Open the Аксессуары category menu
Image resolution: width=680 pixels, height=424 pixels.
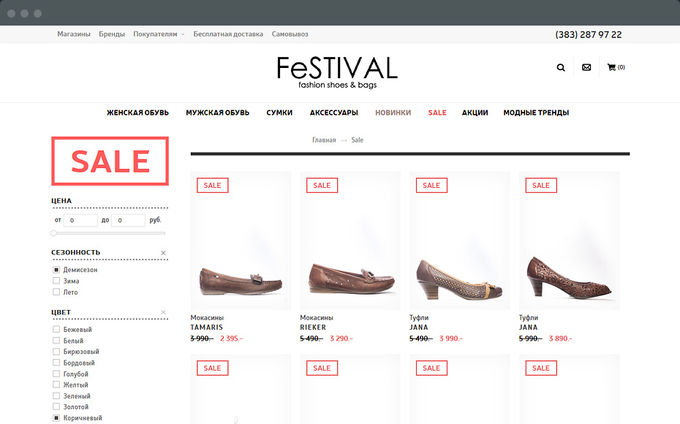[334, 113]
